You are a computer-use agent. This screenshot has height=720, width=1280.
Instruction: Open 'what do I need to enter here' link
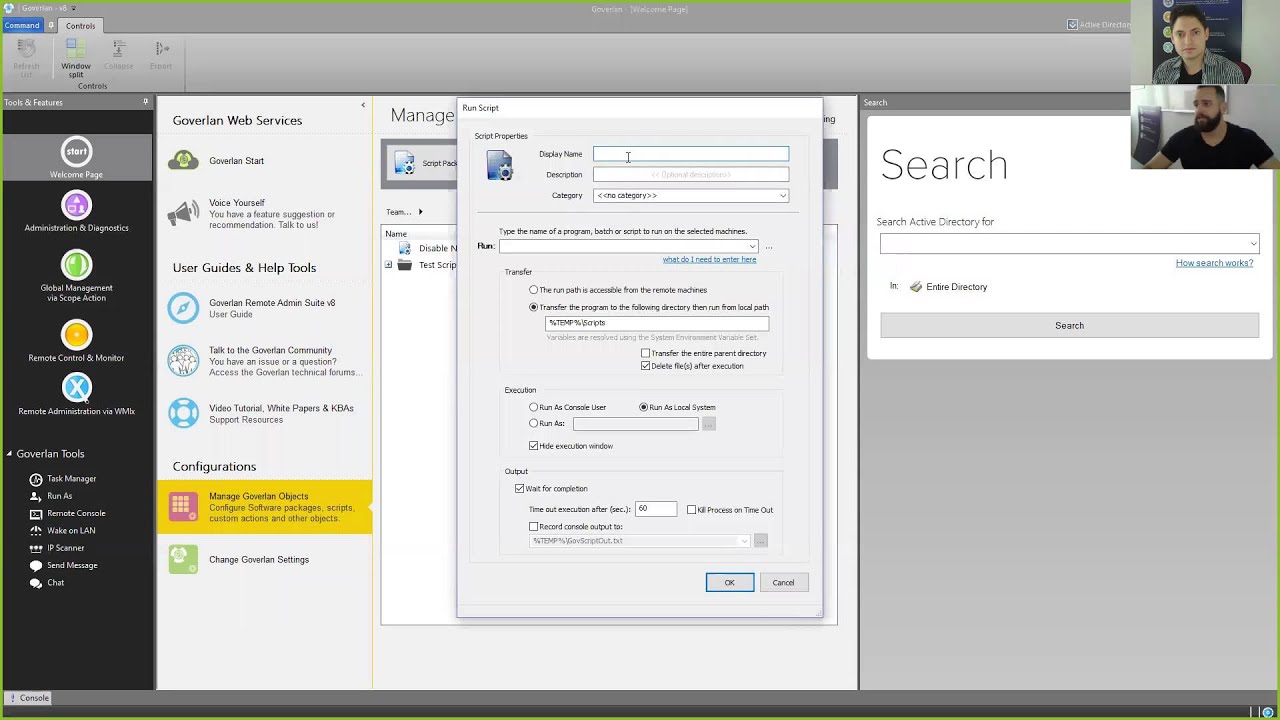pyautogui.click(x=709, y=260)
